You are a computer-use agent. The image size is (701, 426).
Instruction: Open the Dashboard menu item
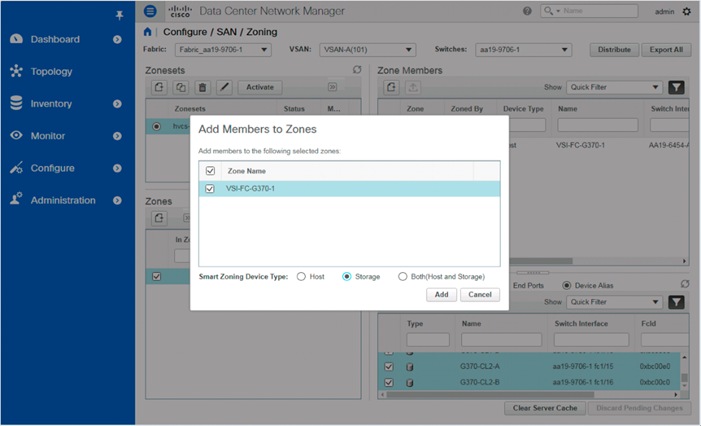pos(55,39)
